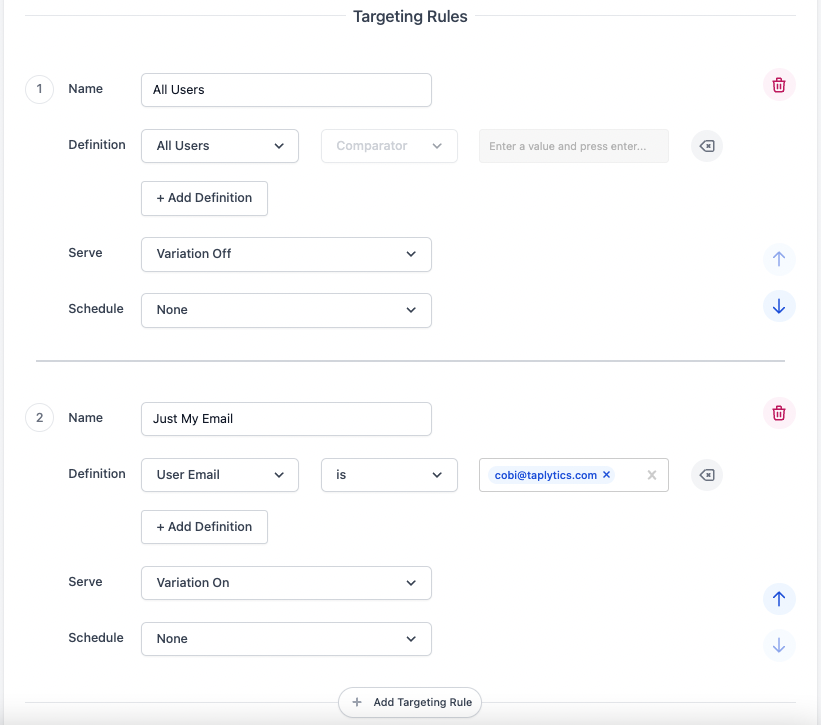The image size is (821, 725).
Task: Clear all values in email field
Action: (x=652, y=475)
